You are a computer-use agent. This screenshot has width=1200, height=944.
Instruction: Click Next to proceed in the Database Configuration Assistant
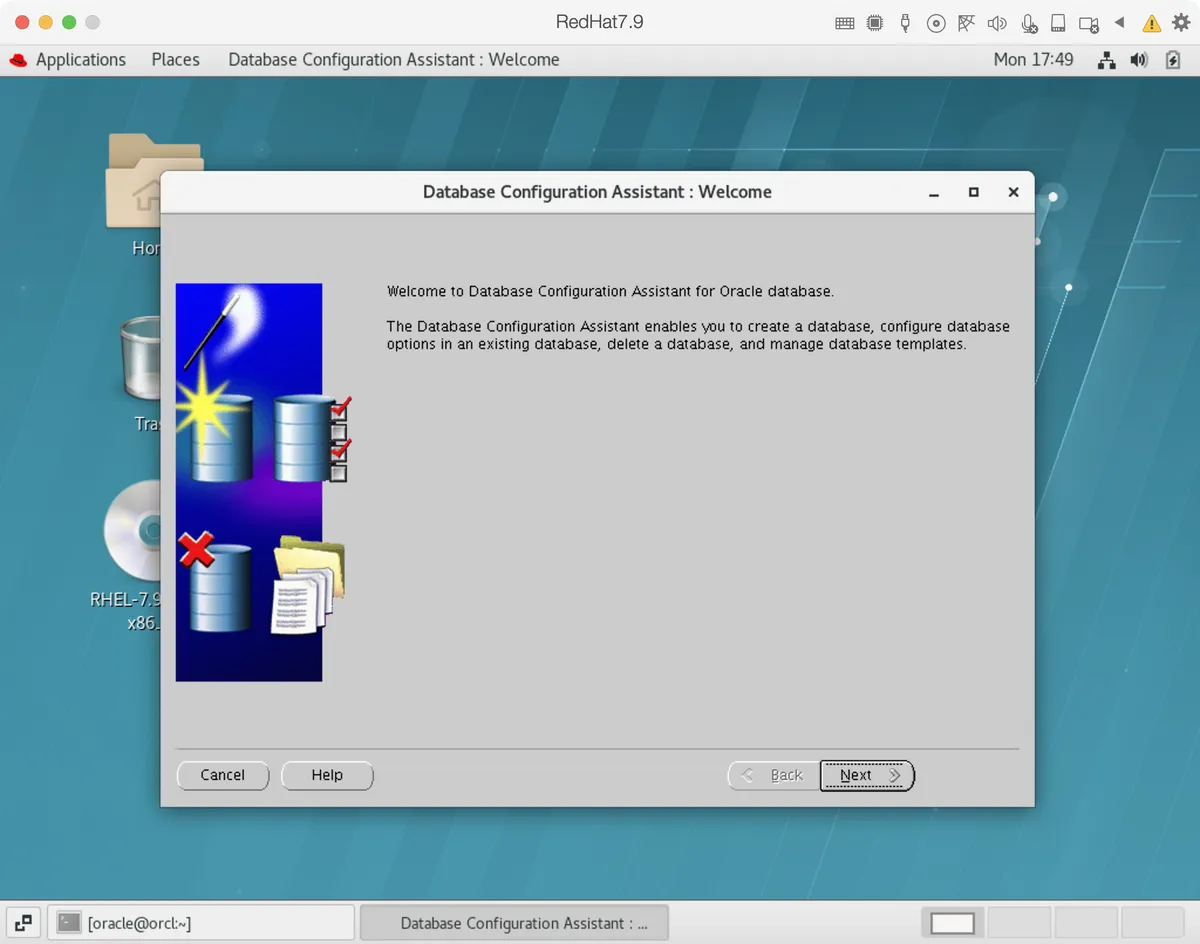(x=866, y=775)
